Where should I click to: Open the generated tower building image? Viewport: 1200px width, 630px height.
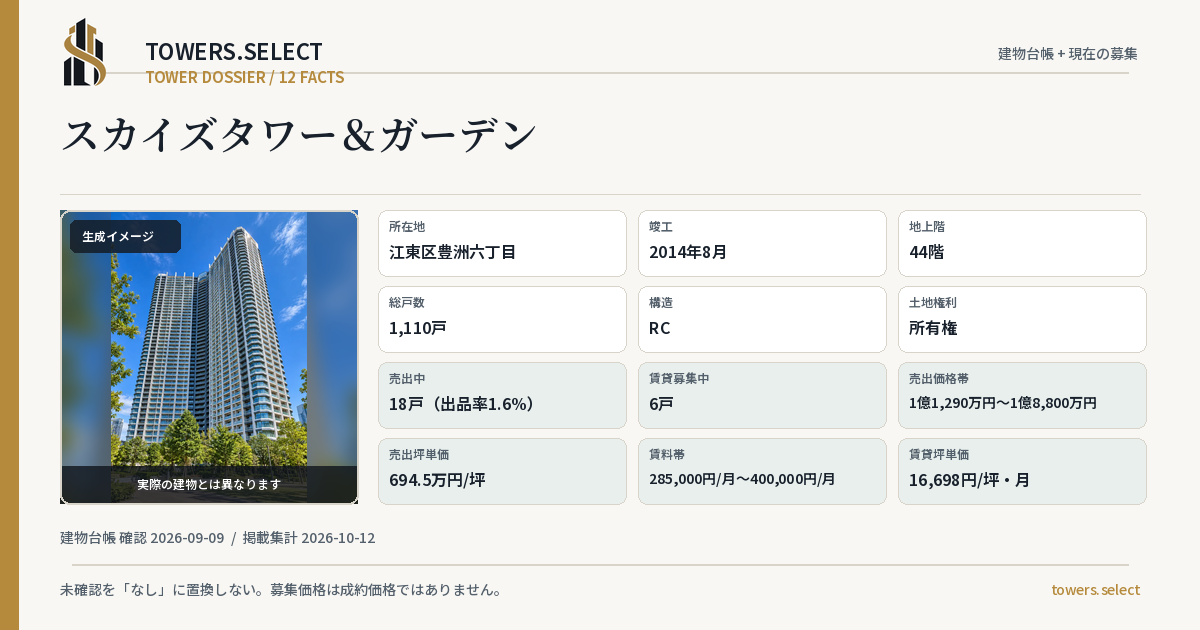coord(209,357)
